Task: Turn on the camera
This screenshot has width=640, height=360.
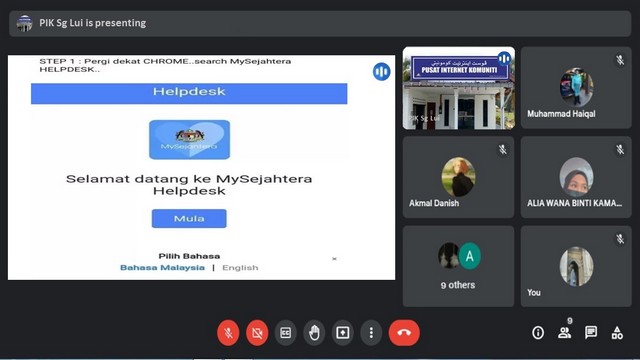Action: [257, 333]
